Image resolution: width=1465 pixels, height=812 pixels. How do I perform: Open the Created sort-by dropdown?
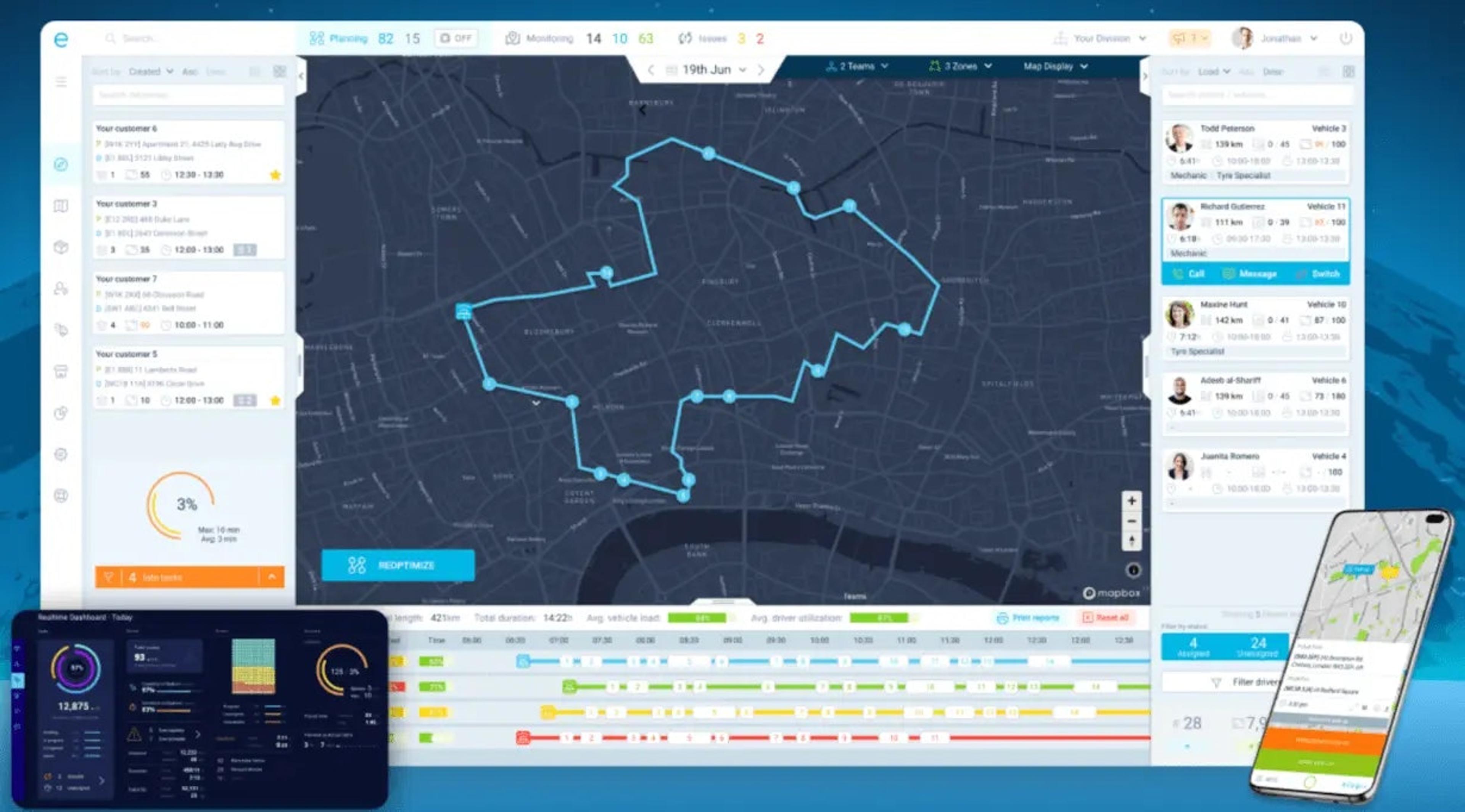pyautogui.click(x=151, y=72)
